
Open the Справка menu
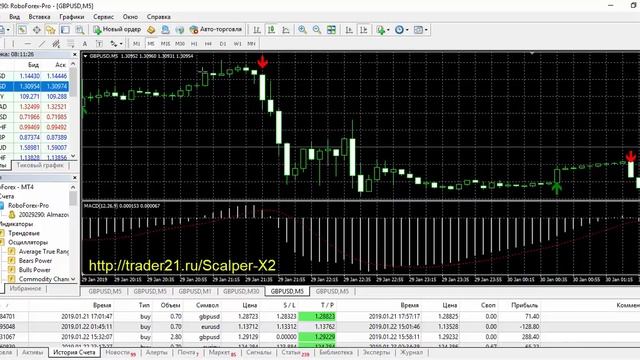coord(158,17)
